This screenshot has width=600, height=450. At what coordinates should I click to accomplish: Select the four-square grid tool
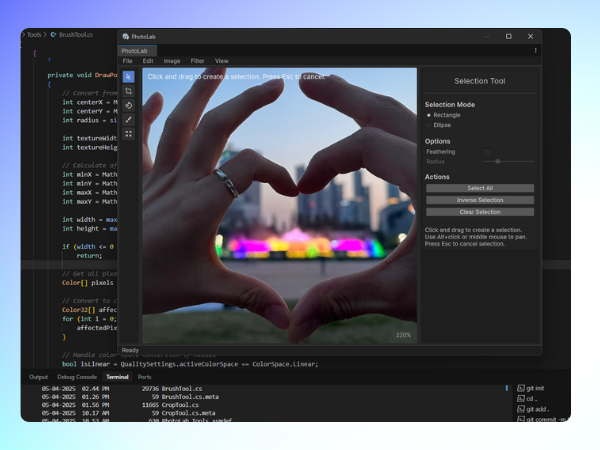129,134
